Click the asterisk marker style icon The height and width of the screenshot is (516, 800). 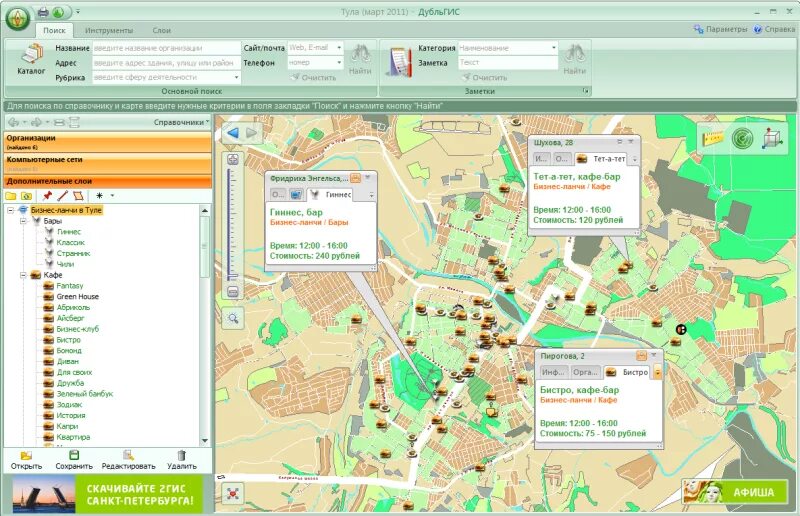99,195
